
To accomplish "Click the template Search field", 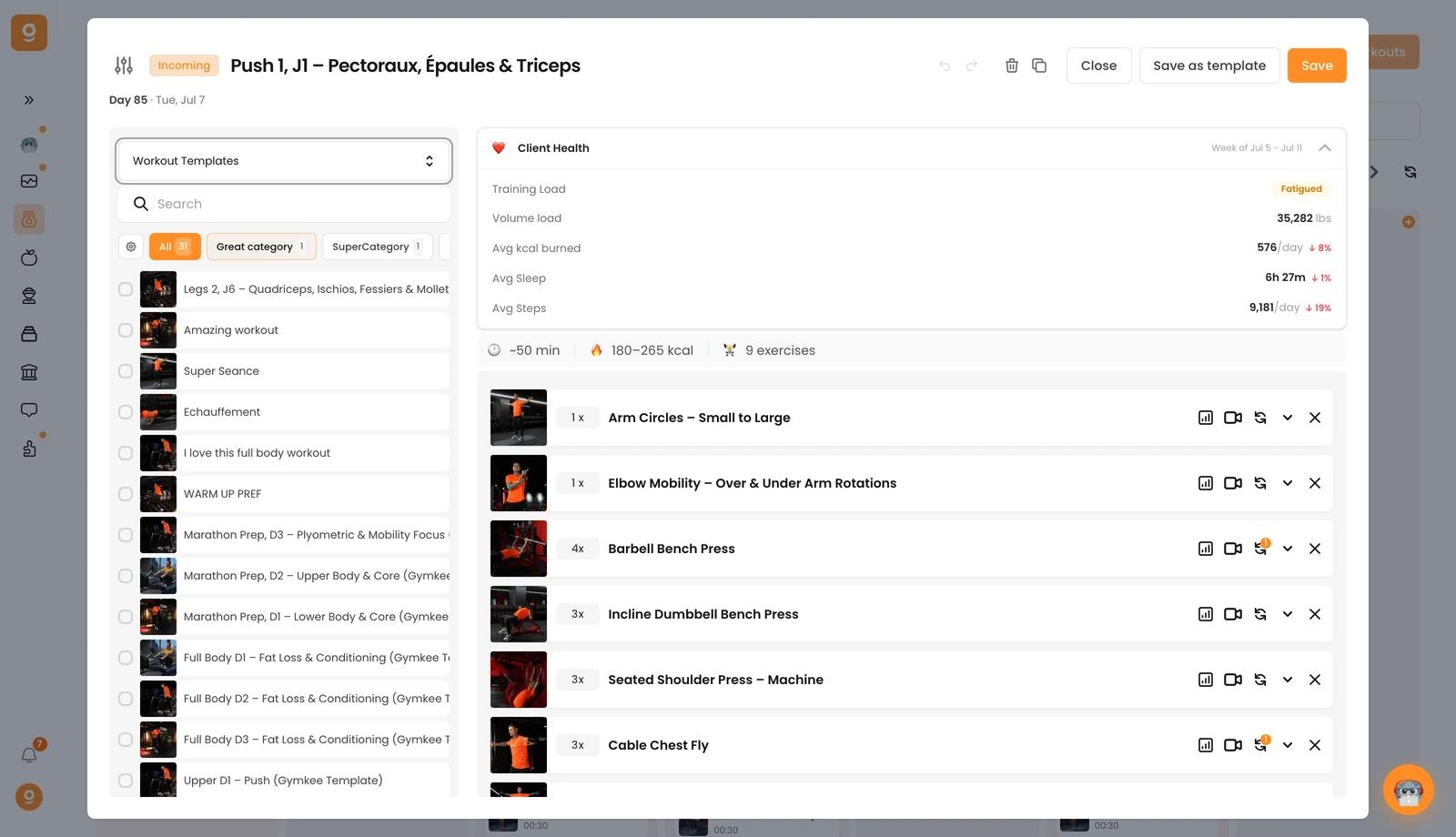I will [284, 204].
